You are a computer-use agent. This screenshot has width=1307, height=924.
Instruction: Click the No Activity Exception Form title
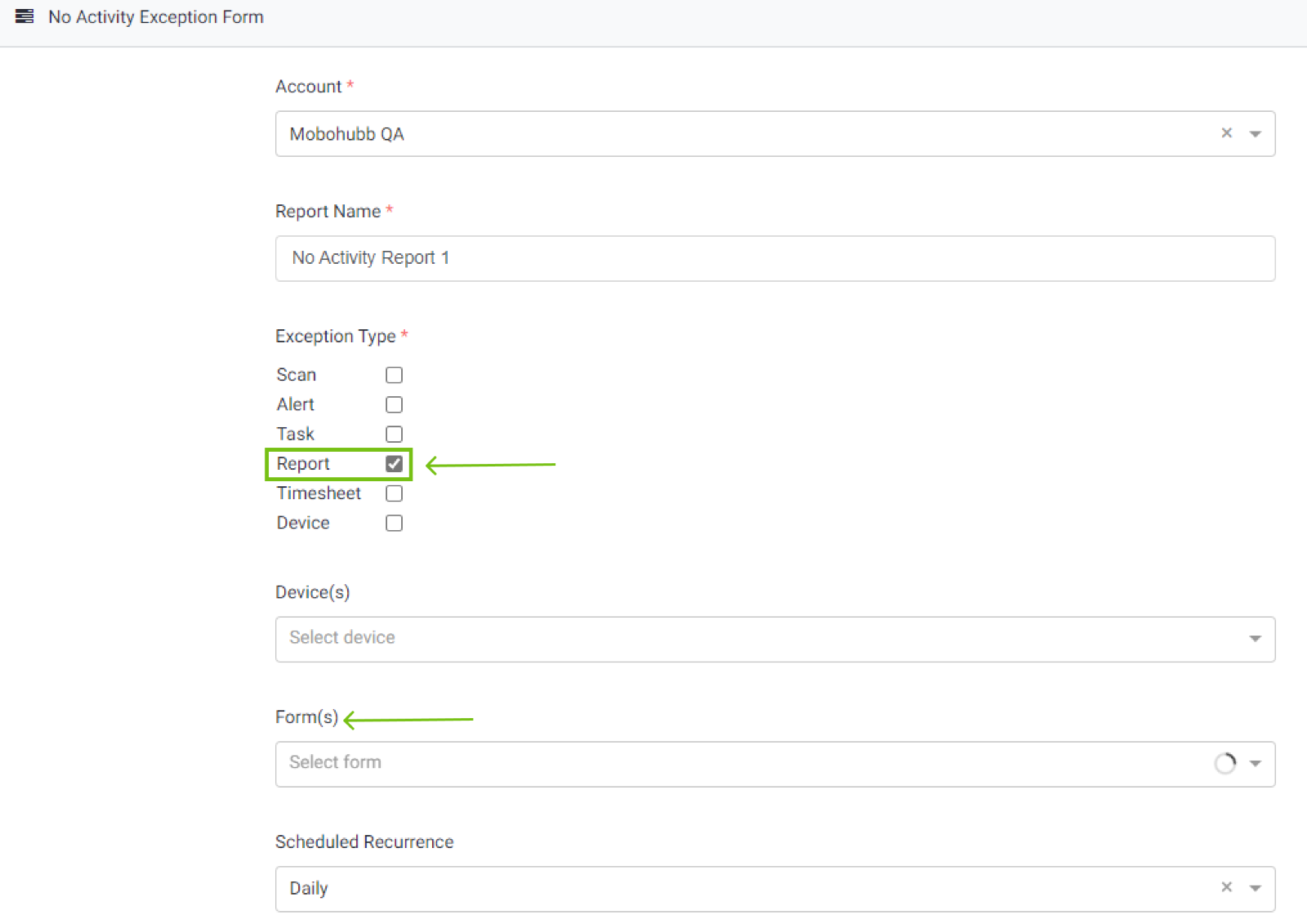156,17
